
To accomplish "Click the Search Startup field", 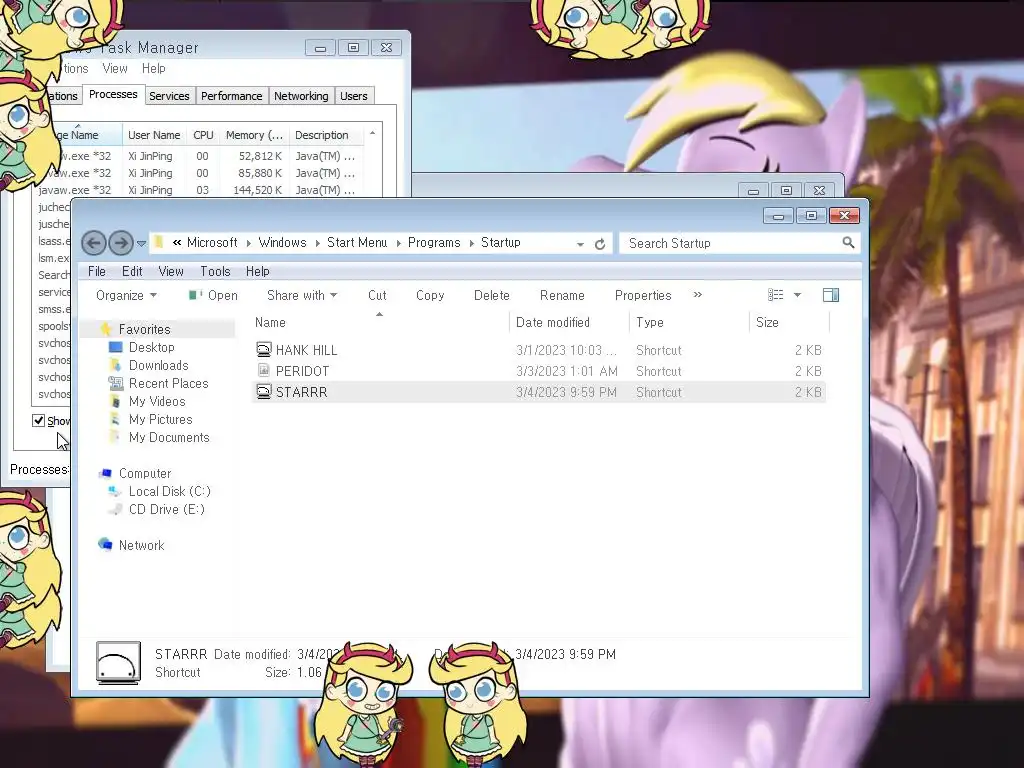I will [739, 243].
